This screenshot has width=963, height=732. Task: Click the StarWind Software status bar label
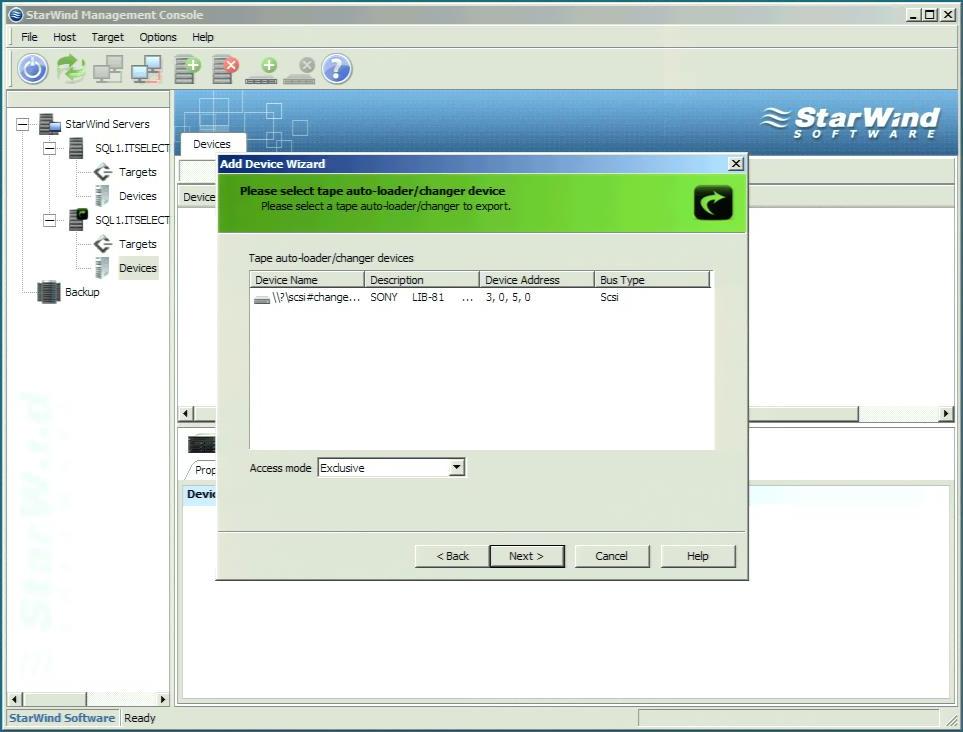(x=61, y=718)
